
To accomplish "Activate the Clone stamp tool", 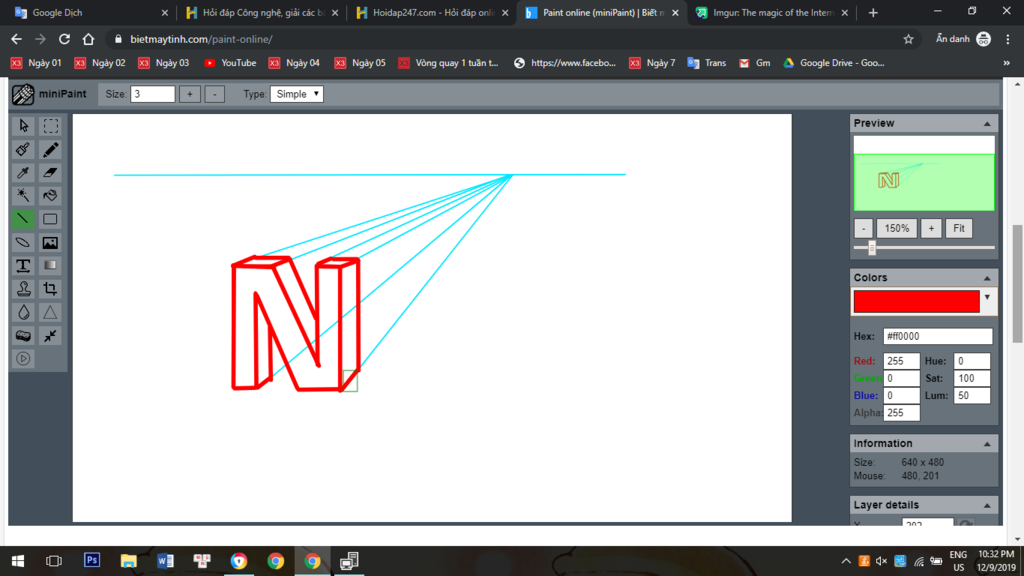I will [24, 289].
